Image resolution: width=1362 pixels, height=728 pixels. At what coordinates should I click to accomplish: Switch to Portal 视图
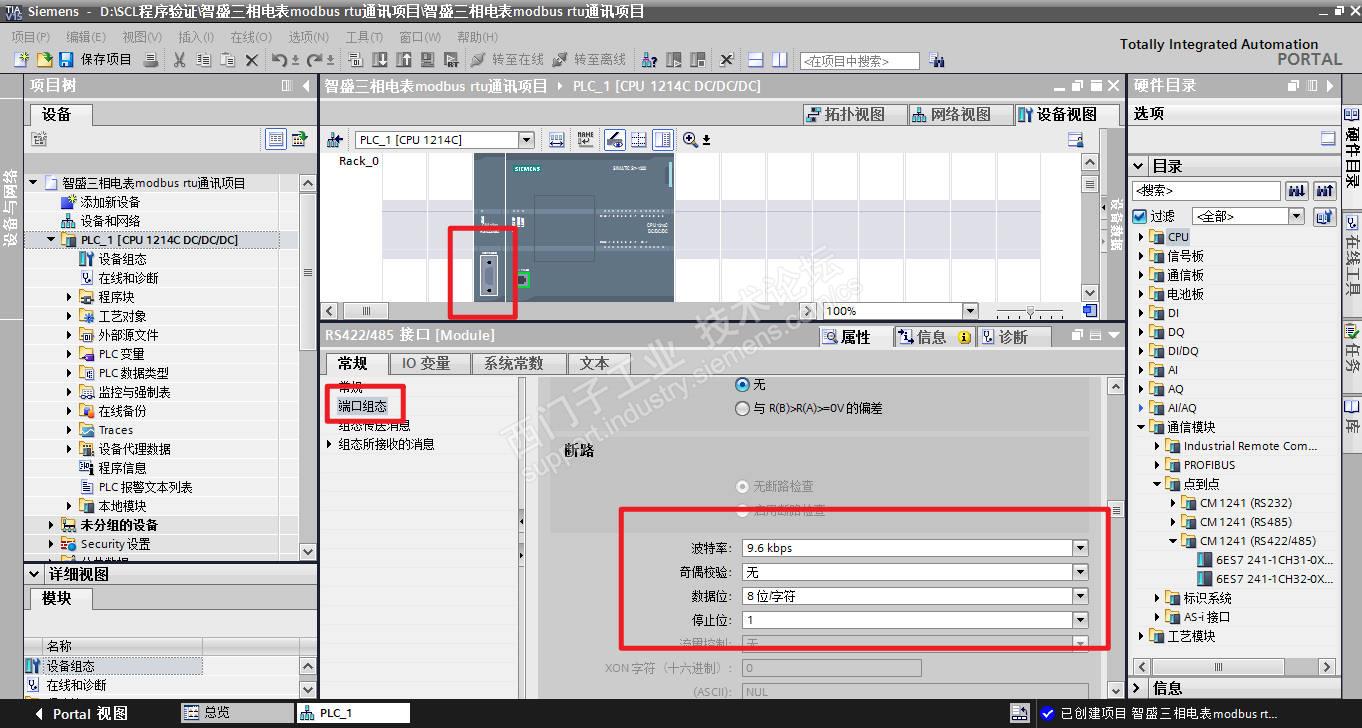coord(82,714)
